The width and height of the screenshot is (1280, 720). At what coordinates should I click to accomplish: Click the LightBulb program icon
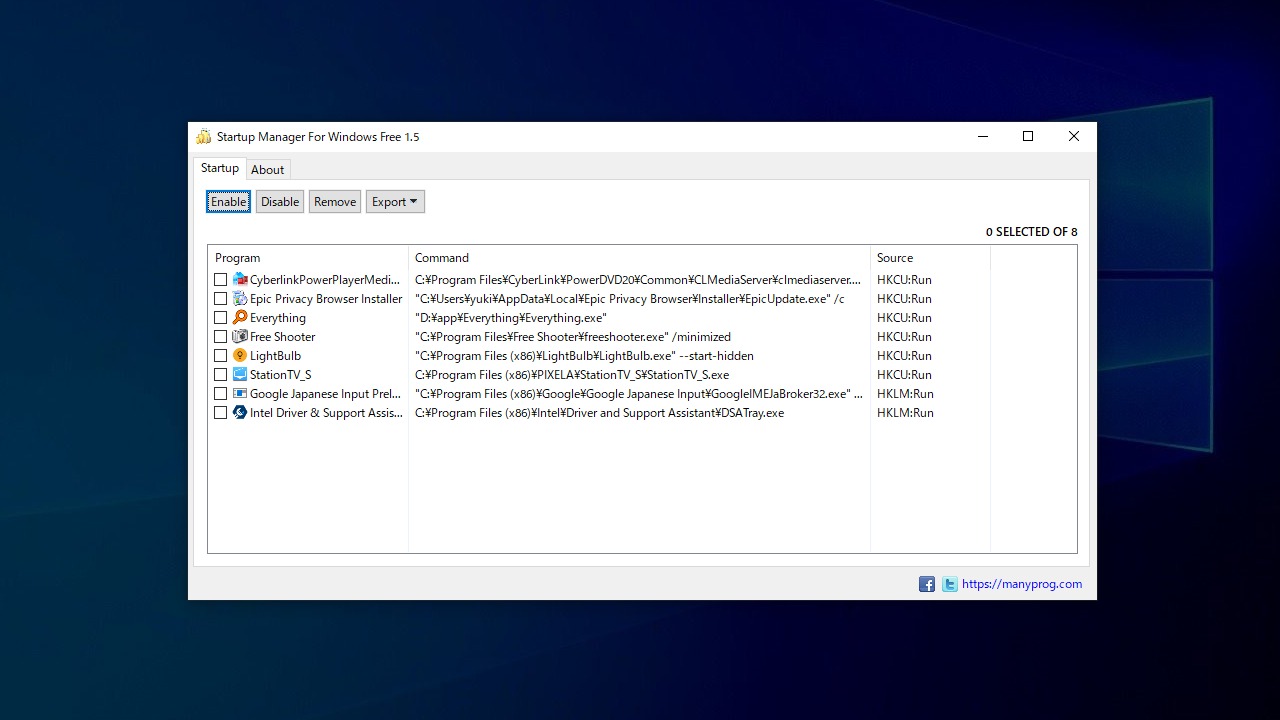[240, 356]
